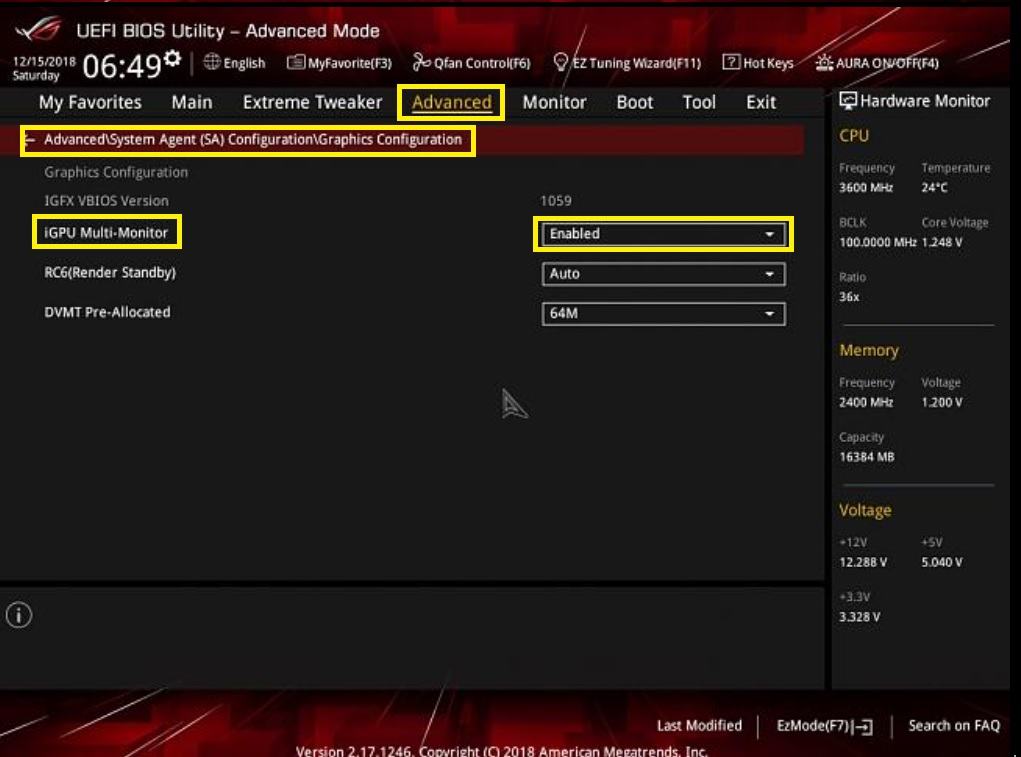This screenshot has width=1021, height=757.
Task: Click the 12/15/2018 date text
Action: point(44,61)
